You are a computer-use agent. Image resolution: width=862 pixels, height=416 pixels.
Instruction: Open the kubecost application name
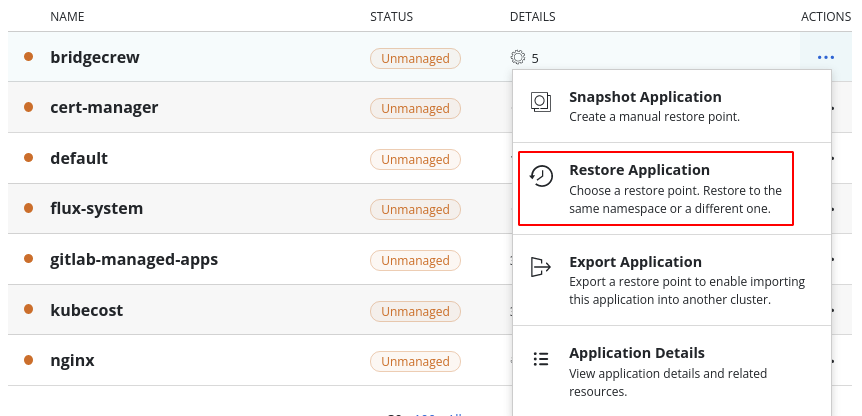(86, 310)
